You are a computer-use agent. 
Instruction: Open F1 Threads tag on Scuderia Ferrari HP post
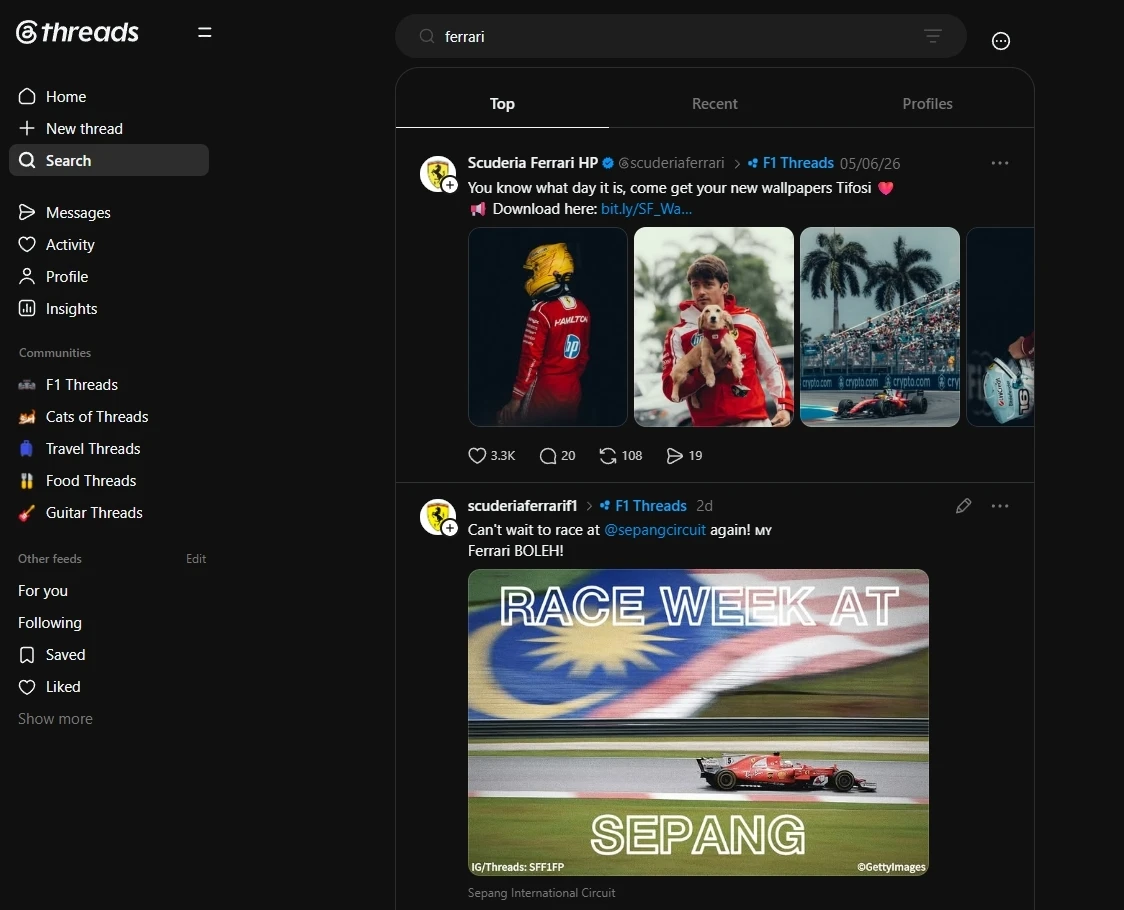click(791, 163)
